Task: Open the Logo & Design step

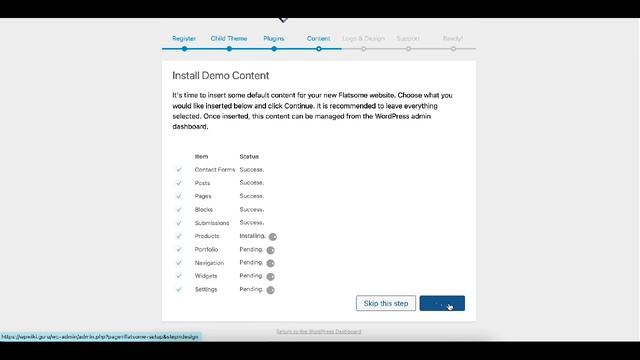Action: coord(363,38)
